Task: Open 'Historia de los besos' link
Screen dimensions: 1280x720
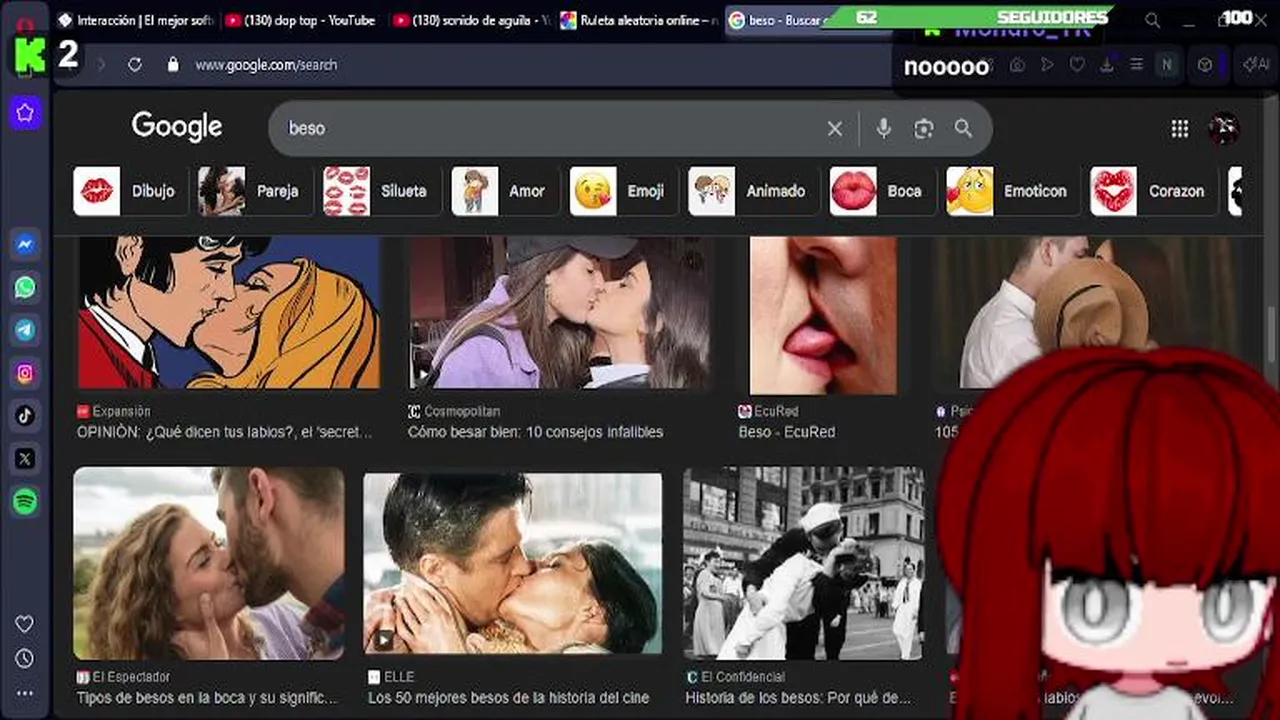Action: click(x=798, y=698)
